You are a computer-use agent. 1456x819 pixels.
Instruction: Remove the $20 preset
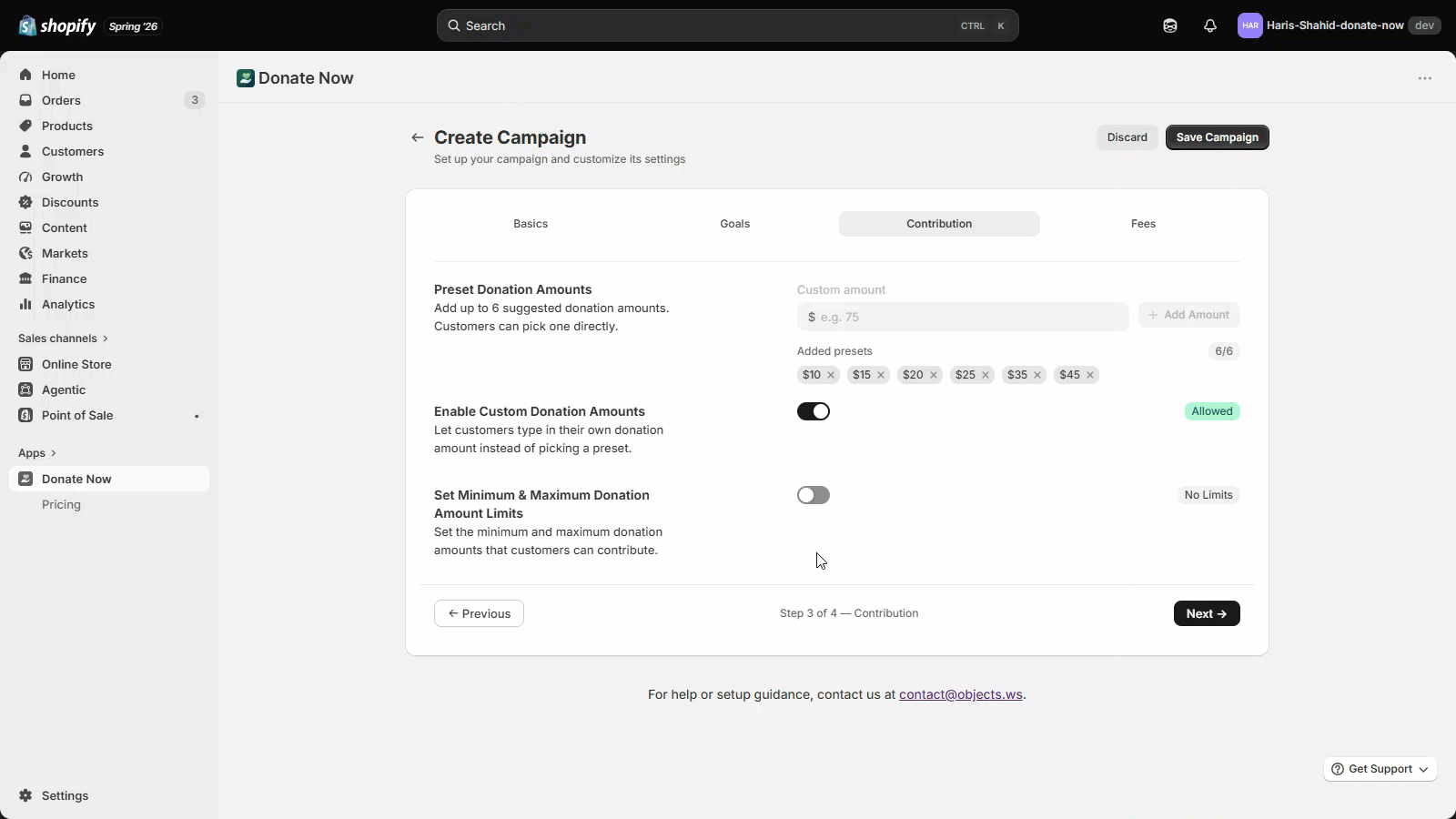pyautogui.click(x=934, y=375)
